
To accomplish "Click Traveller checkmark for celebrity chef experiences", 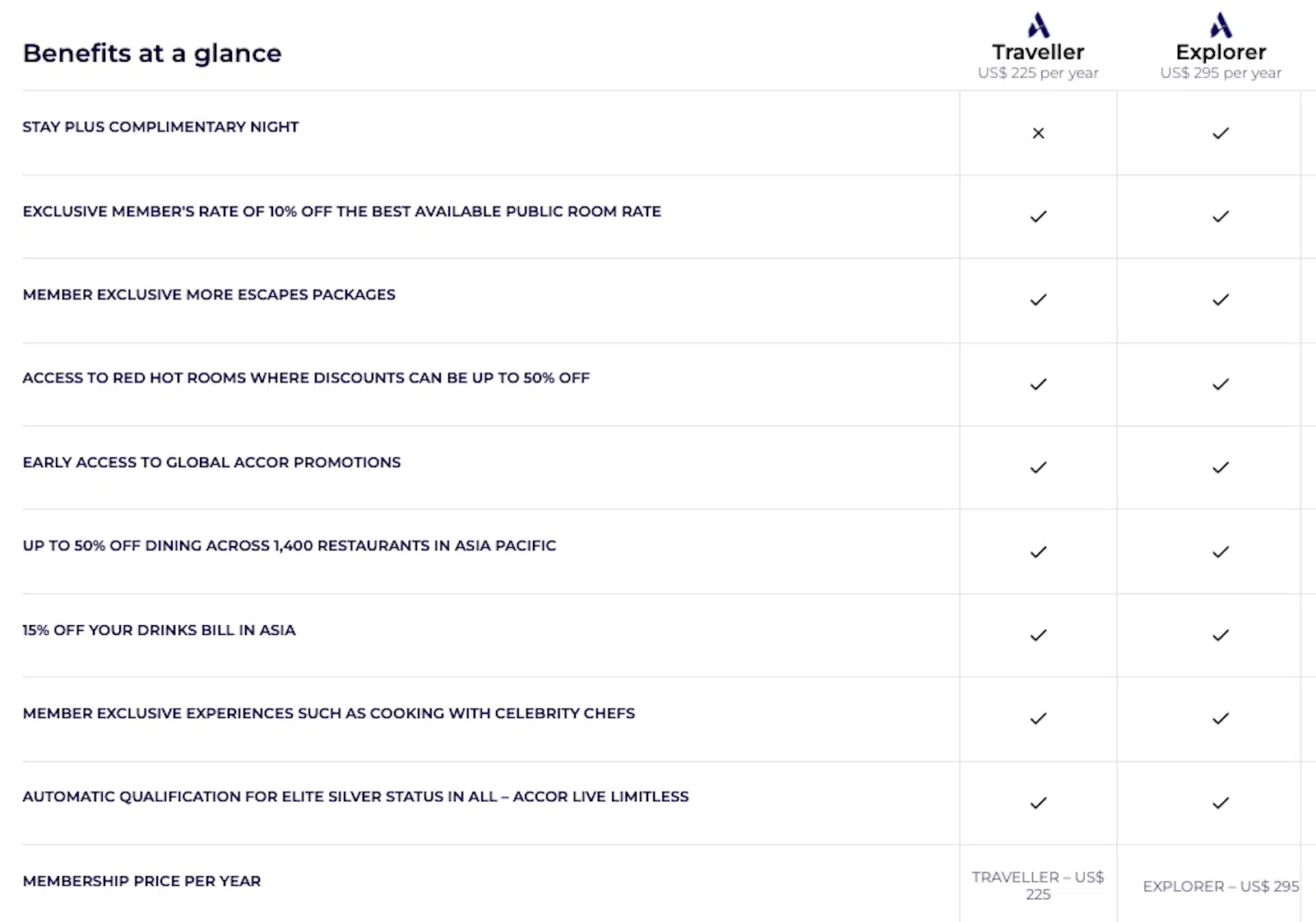I will pos(1038,718).
